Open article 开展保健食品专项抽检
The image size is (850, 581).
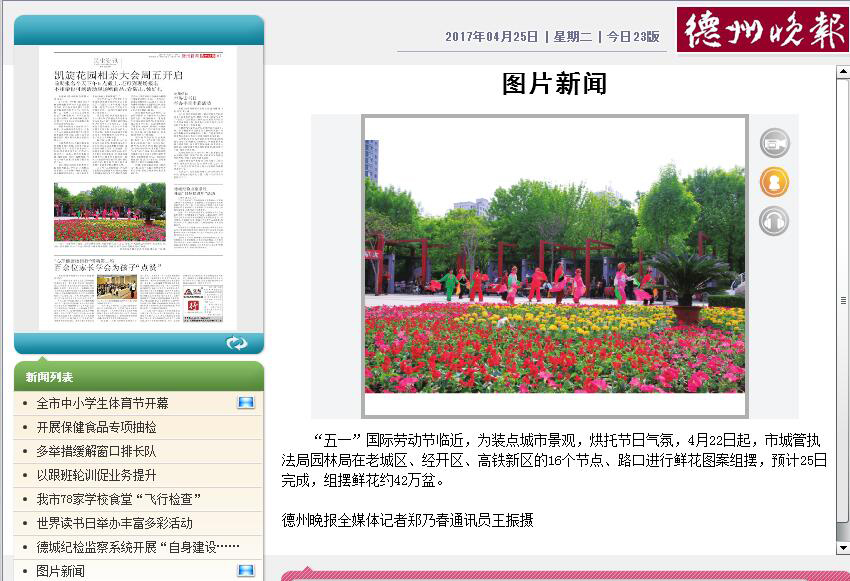[96, 427]
